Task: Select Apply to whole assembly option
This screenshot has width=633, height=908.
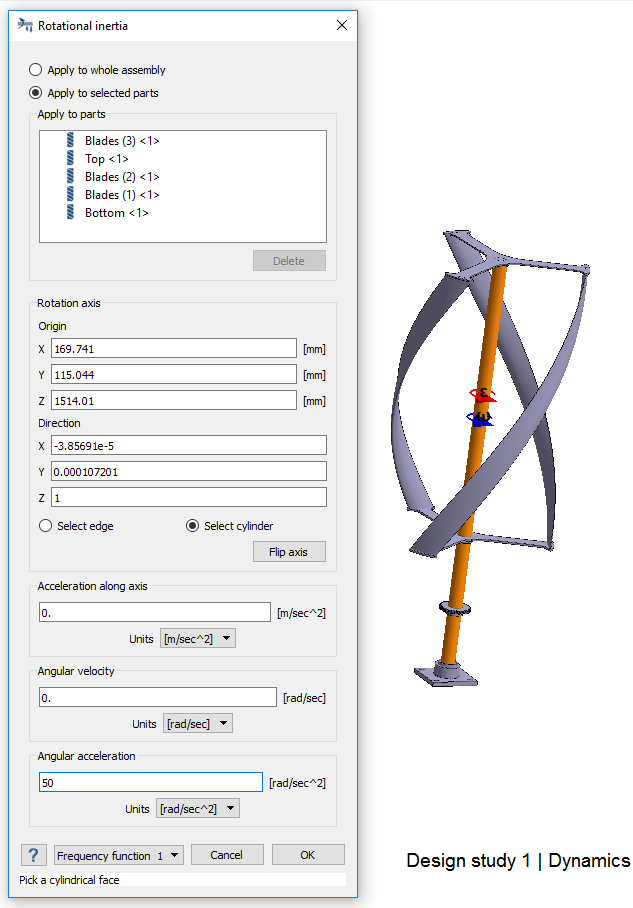Action: pyautogui.click(x=36, y=70)
